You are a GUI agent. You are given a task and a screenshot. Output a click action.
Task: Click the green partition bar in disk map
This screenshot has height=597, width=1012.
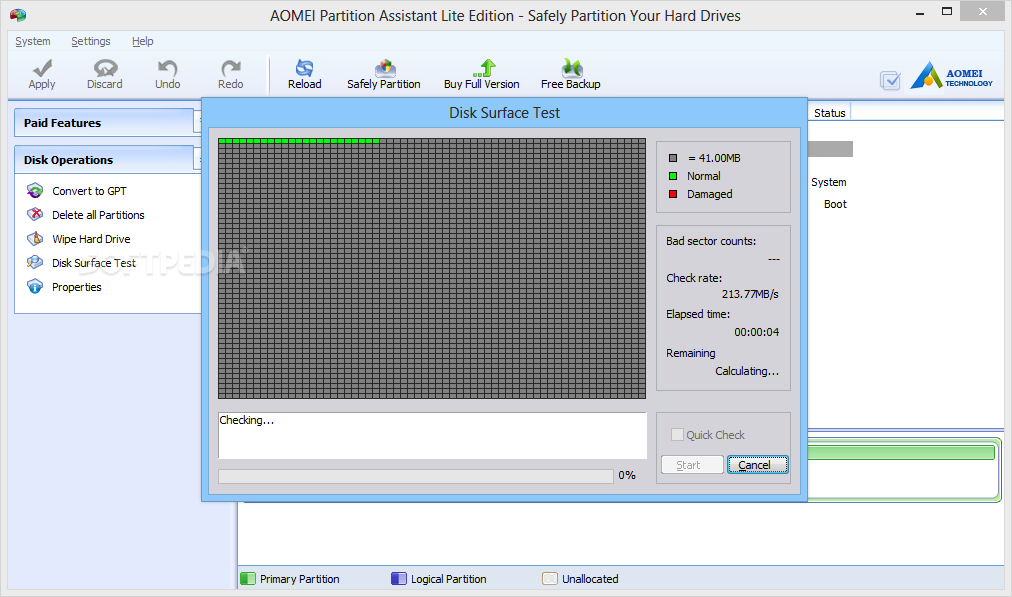click(x=900, y=452)
